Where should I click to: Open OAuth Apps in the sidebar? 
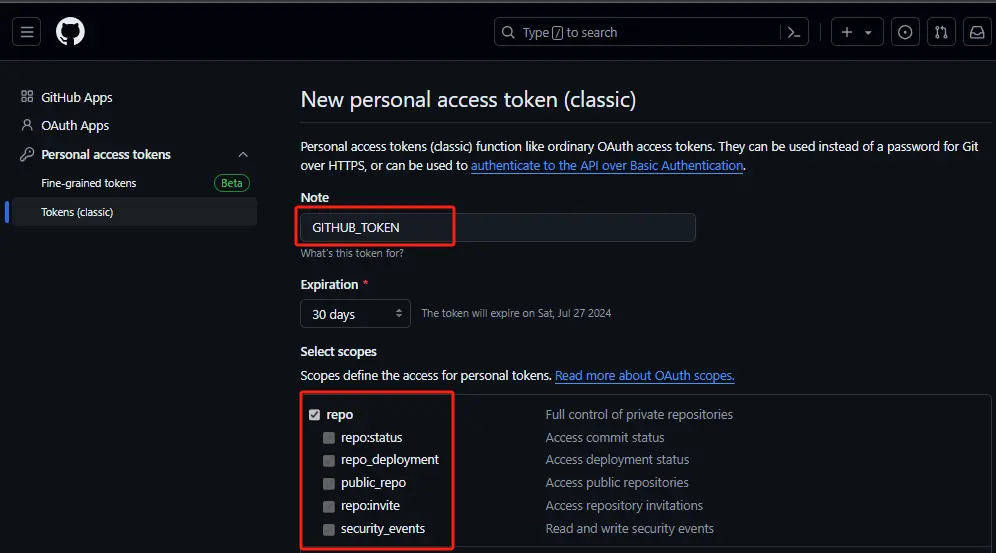tap(75, 126)
